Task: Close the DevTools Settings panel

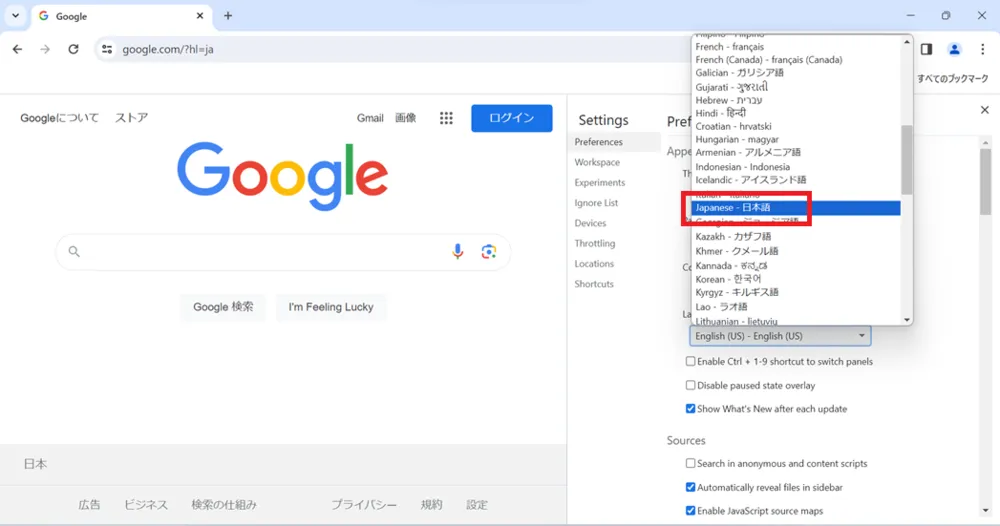Action: pos(985,110)
